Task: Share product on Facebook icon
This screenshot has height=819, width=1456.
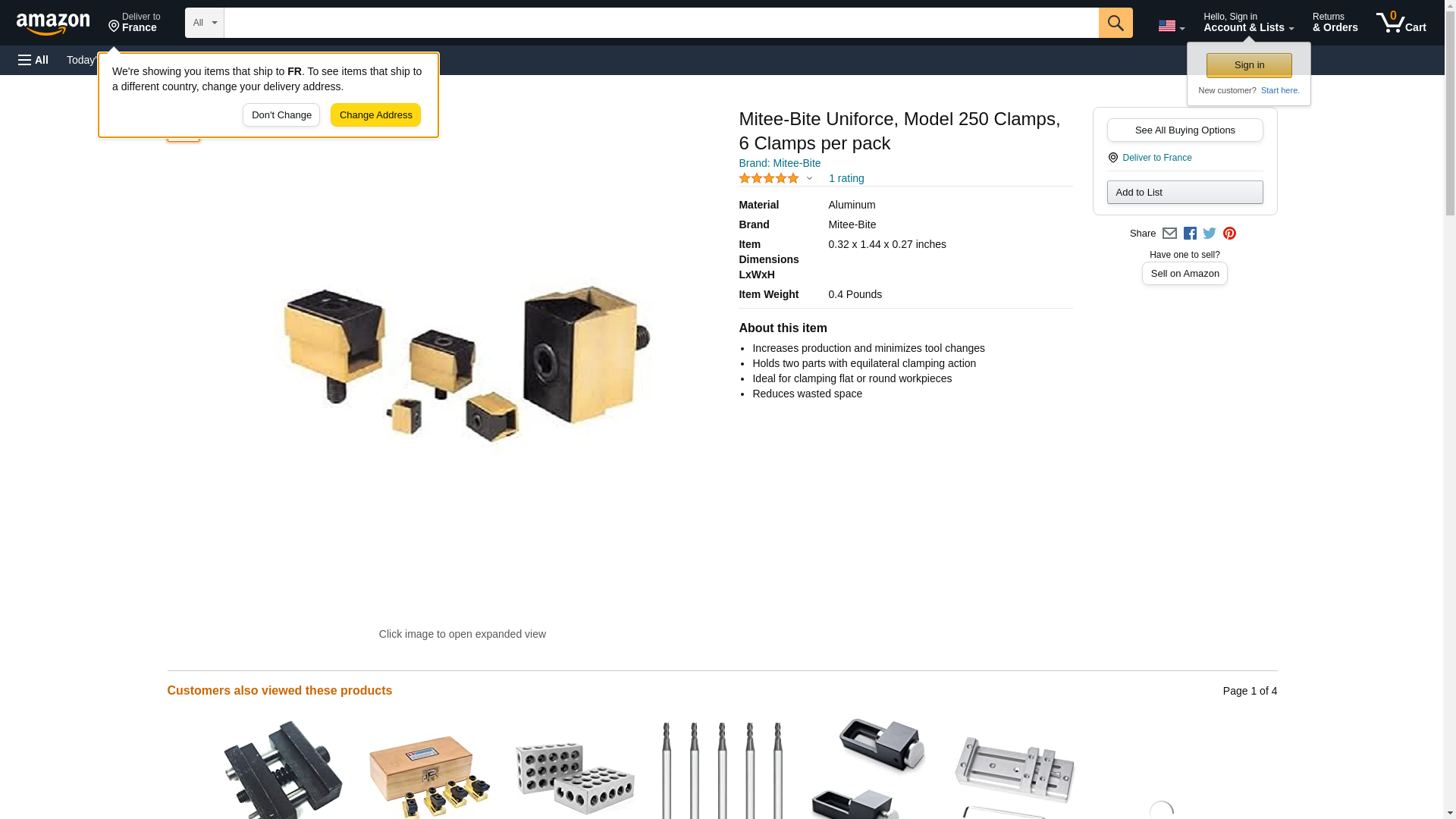Action: (x=1190, y=234)
